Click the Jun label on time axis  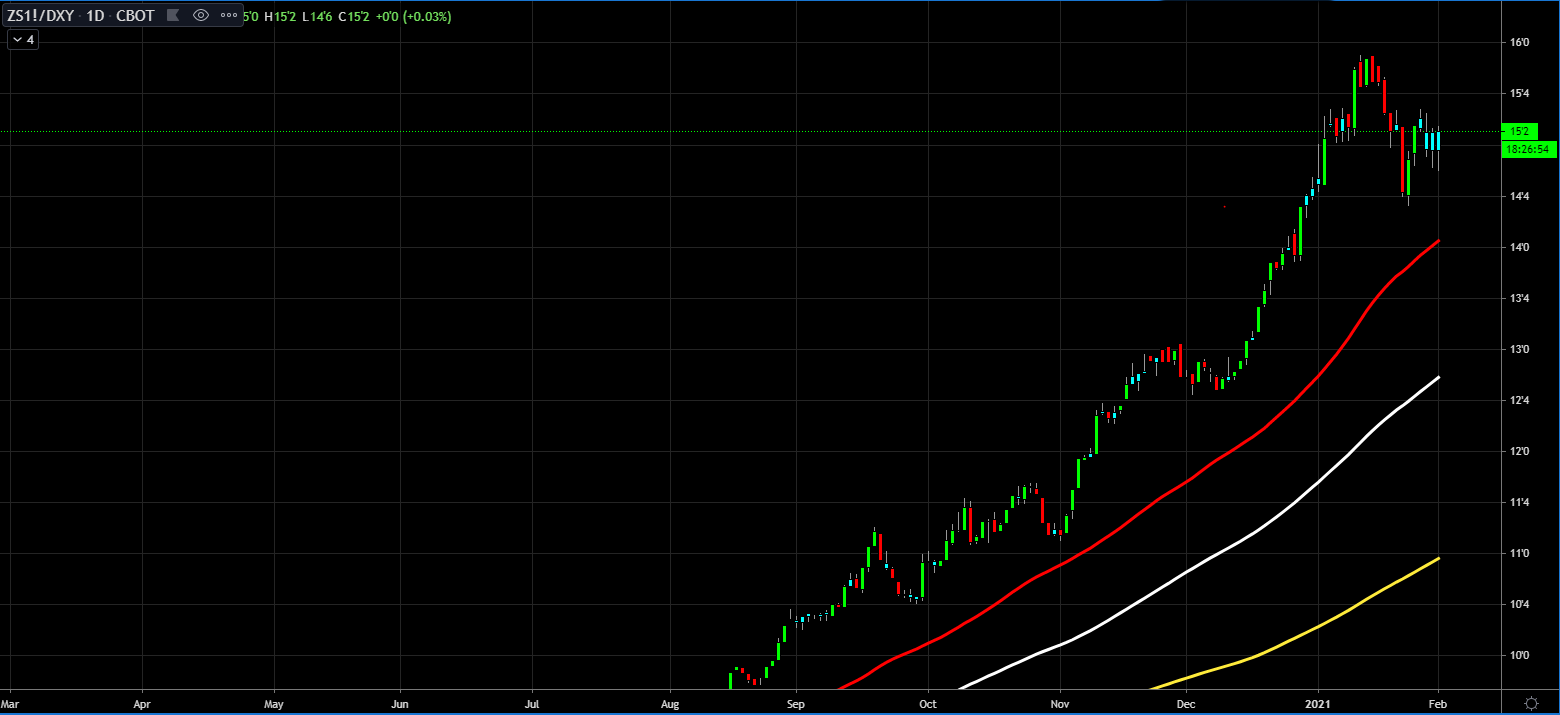(x=401, y=703)
